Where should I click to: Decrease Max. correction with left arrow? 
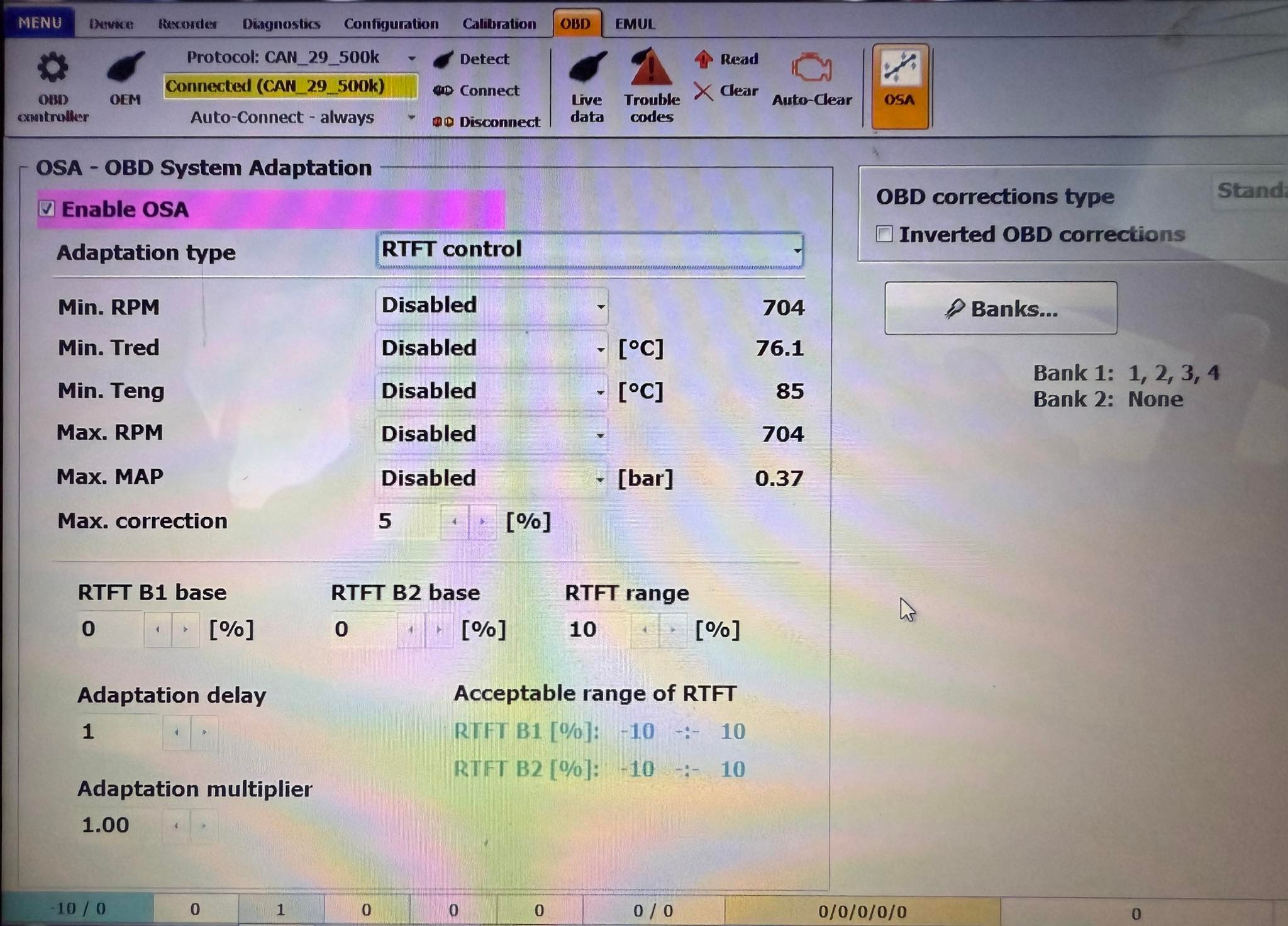pyautogui.click(x=455, y=522)
